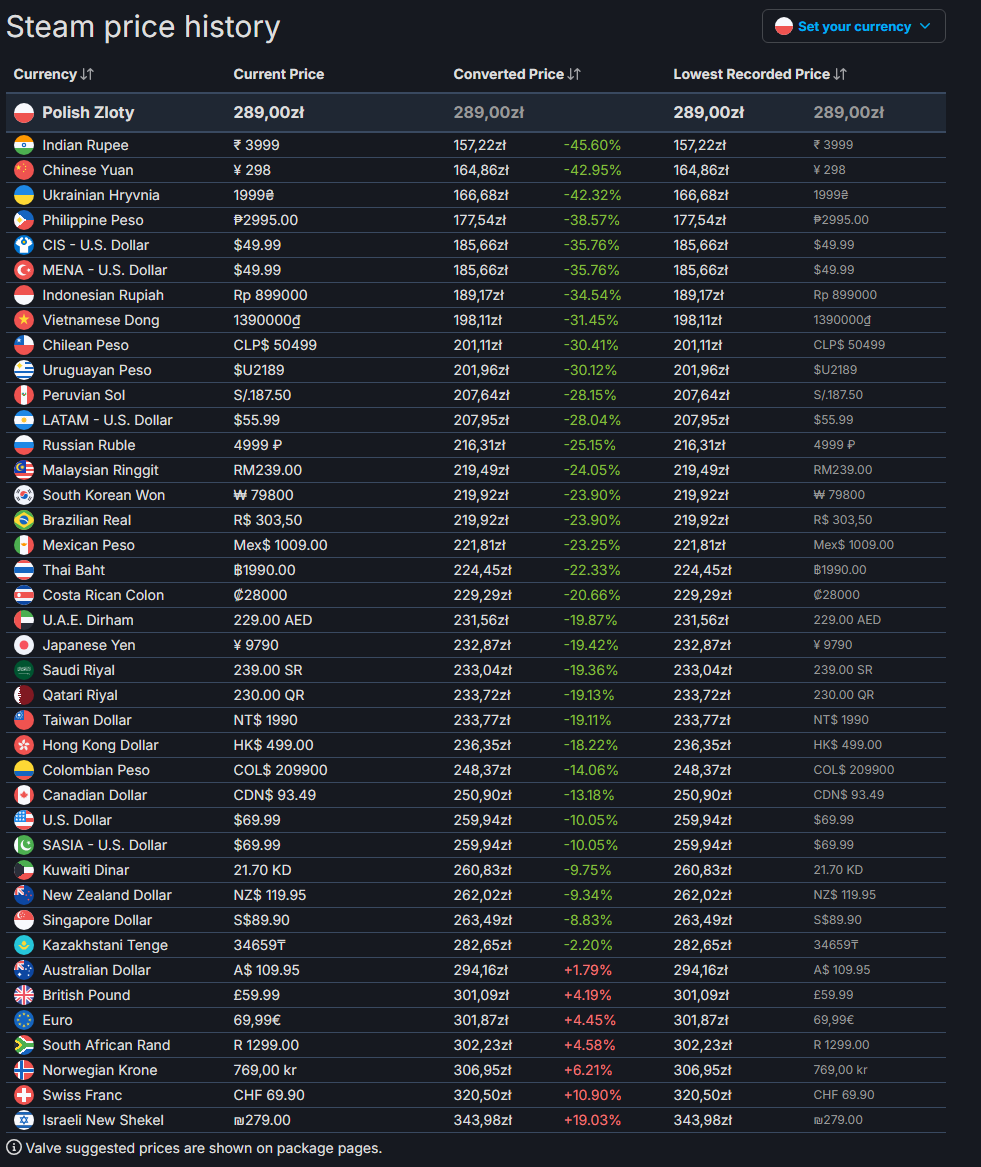Click the Chilean Peso flag icon
This screenshot has width=981, height=1167.
tap(24, 345)
